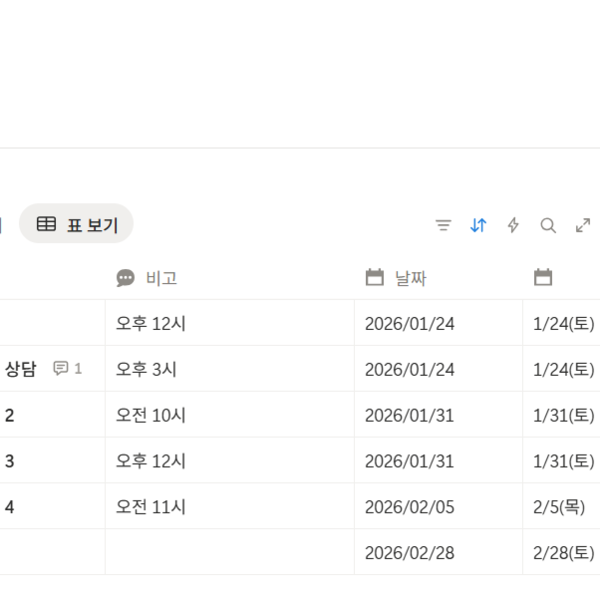600x600 pixels.
Task: Expand database to full page icon
Action: pyautogui.click(x=583, y=226)
